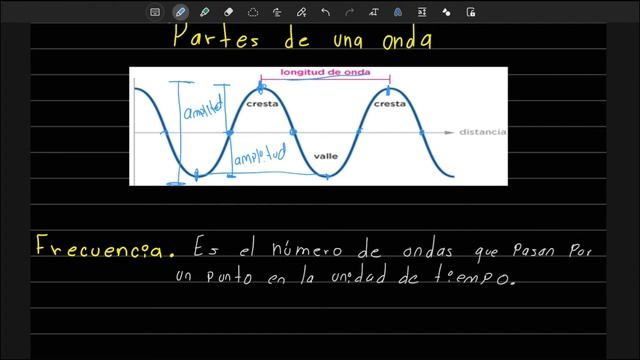Click the 'longitud de onda' label

point(325,72)
